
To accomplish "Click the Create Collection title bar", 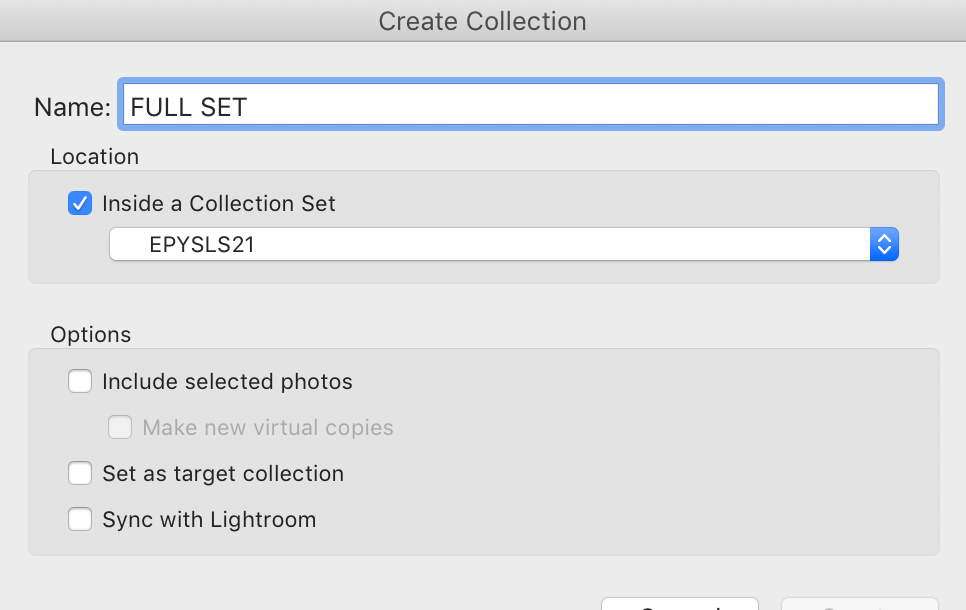I will 482,21.
